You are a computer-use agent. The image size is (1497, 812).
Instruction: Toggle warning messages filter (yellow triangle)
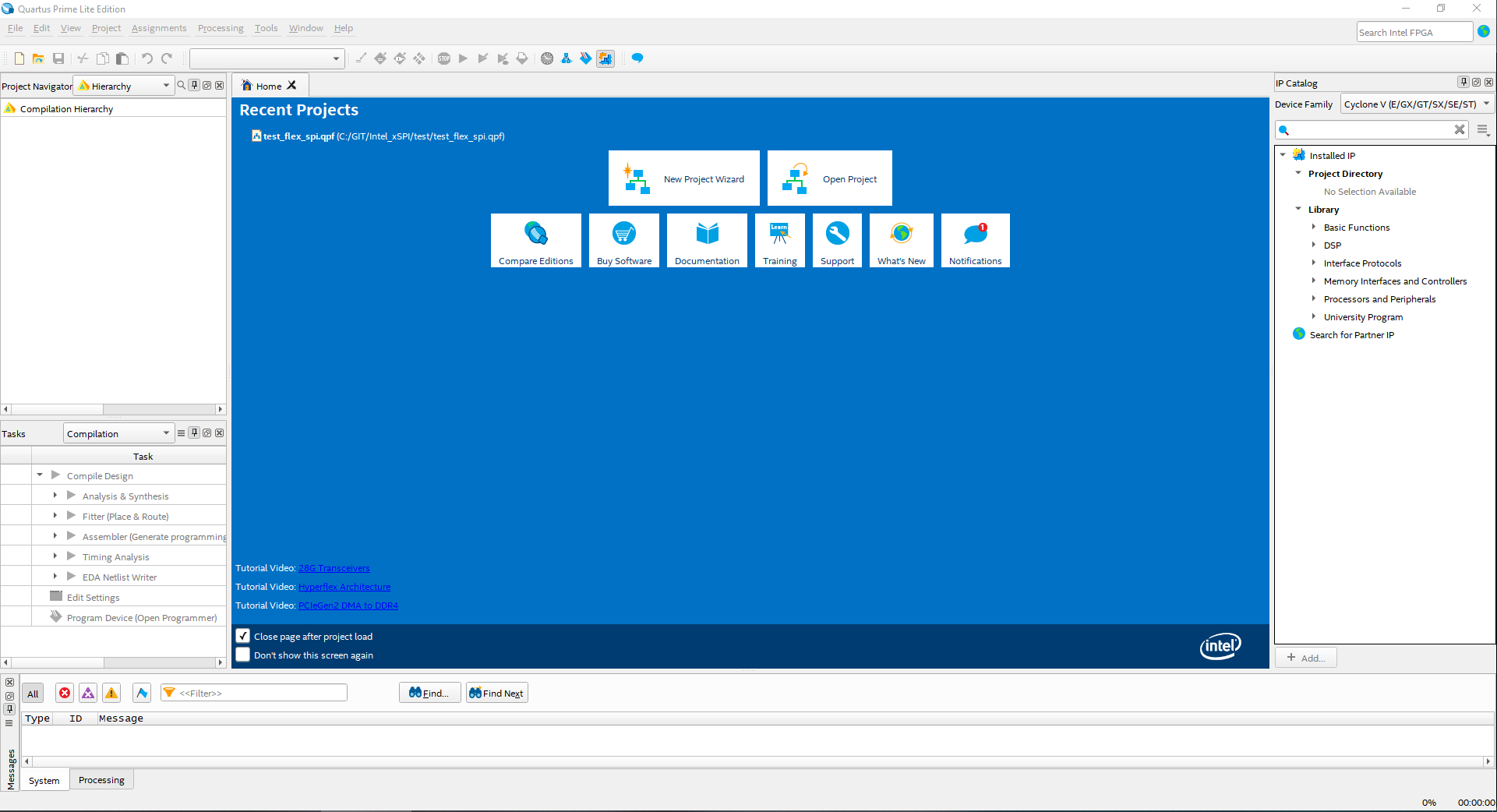[111, 694]
